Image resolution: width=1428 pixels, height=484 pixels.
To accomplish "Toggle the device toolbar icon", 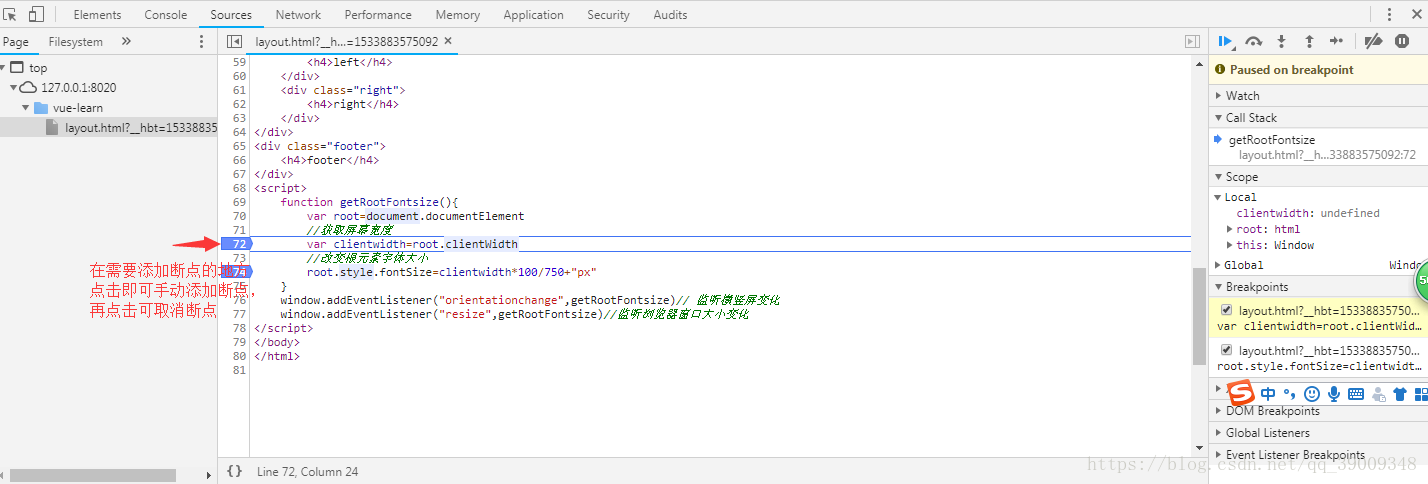I will 36,14.
